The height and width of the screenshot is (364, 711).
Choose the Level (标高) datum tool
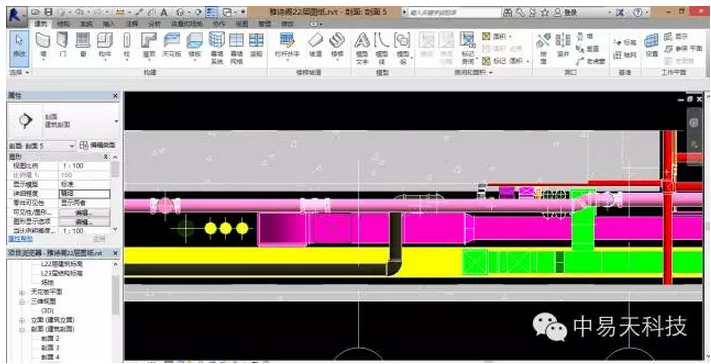[x=625, y=42]
